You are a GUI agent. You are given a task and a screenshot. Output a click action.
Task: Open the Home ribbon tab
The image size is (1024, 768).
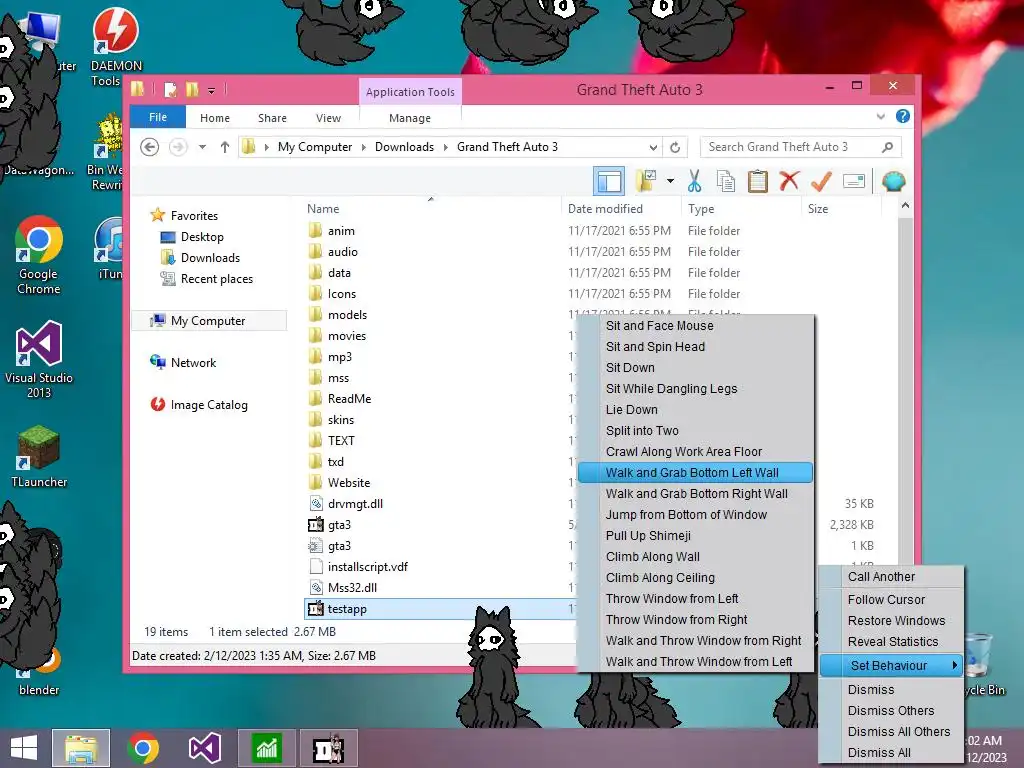(x=215, y=118)
